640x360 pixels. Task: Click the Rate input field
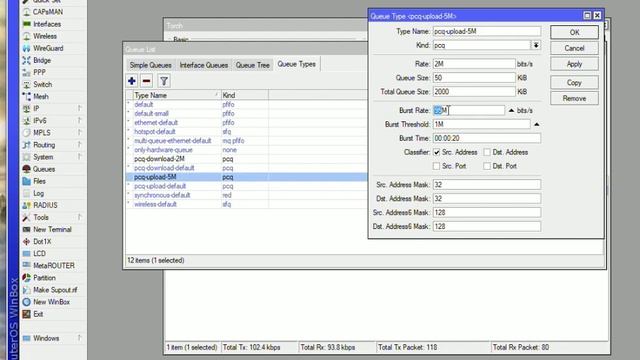pos(474,64)
